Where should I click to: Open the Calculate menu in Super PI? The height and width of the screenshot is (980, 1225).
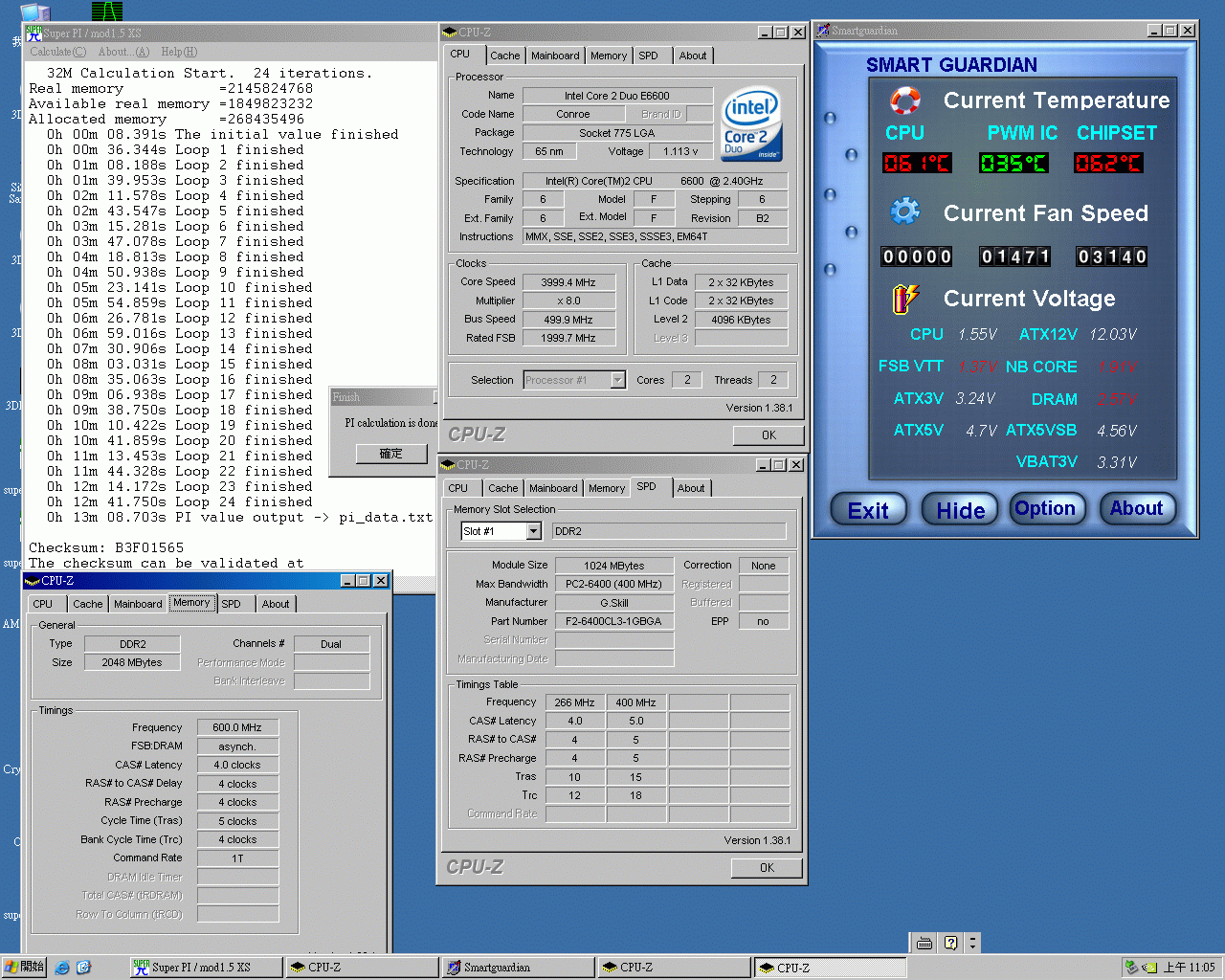point(57,52)
